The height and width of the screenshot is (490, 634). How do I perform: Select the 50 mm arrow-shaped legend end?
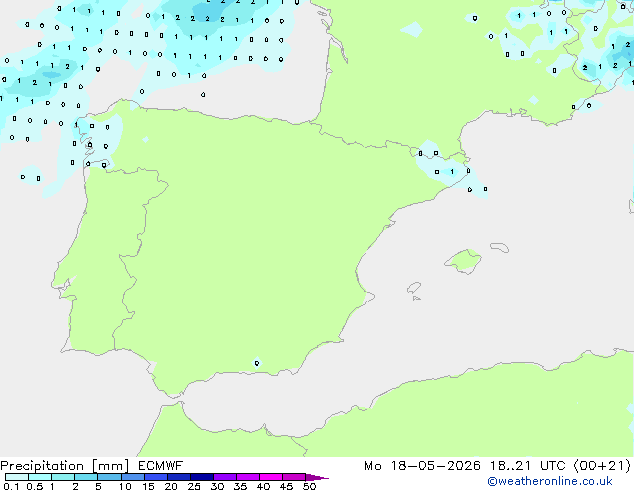point(317,477)
